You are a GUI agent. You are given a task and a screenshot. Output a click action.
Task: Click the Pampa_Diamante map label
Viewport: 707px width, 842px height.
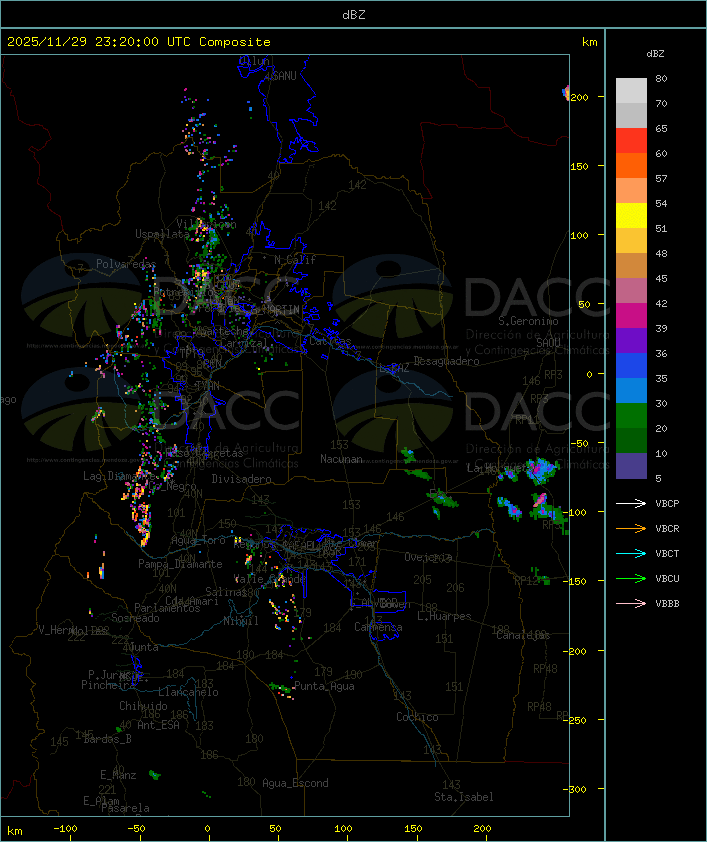[x=180, y=564]
